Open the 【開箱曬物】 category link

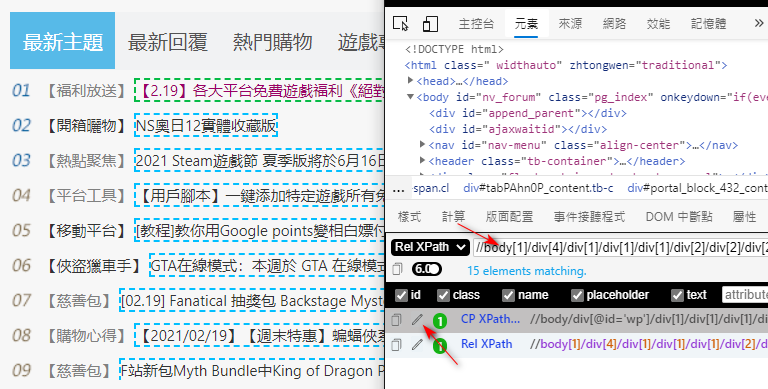click(x=86, y=126)
